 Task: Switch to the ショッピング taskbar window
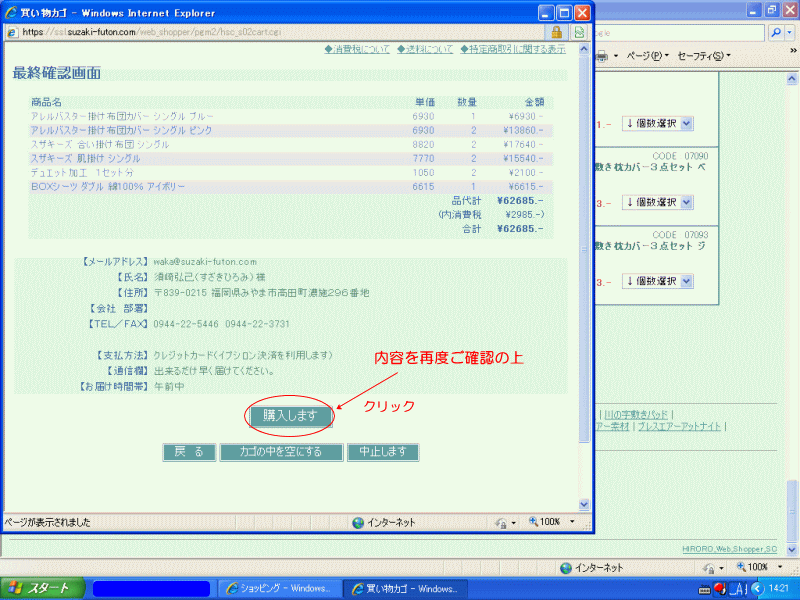[277, 588]
